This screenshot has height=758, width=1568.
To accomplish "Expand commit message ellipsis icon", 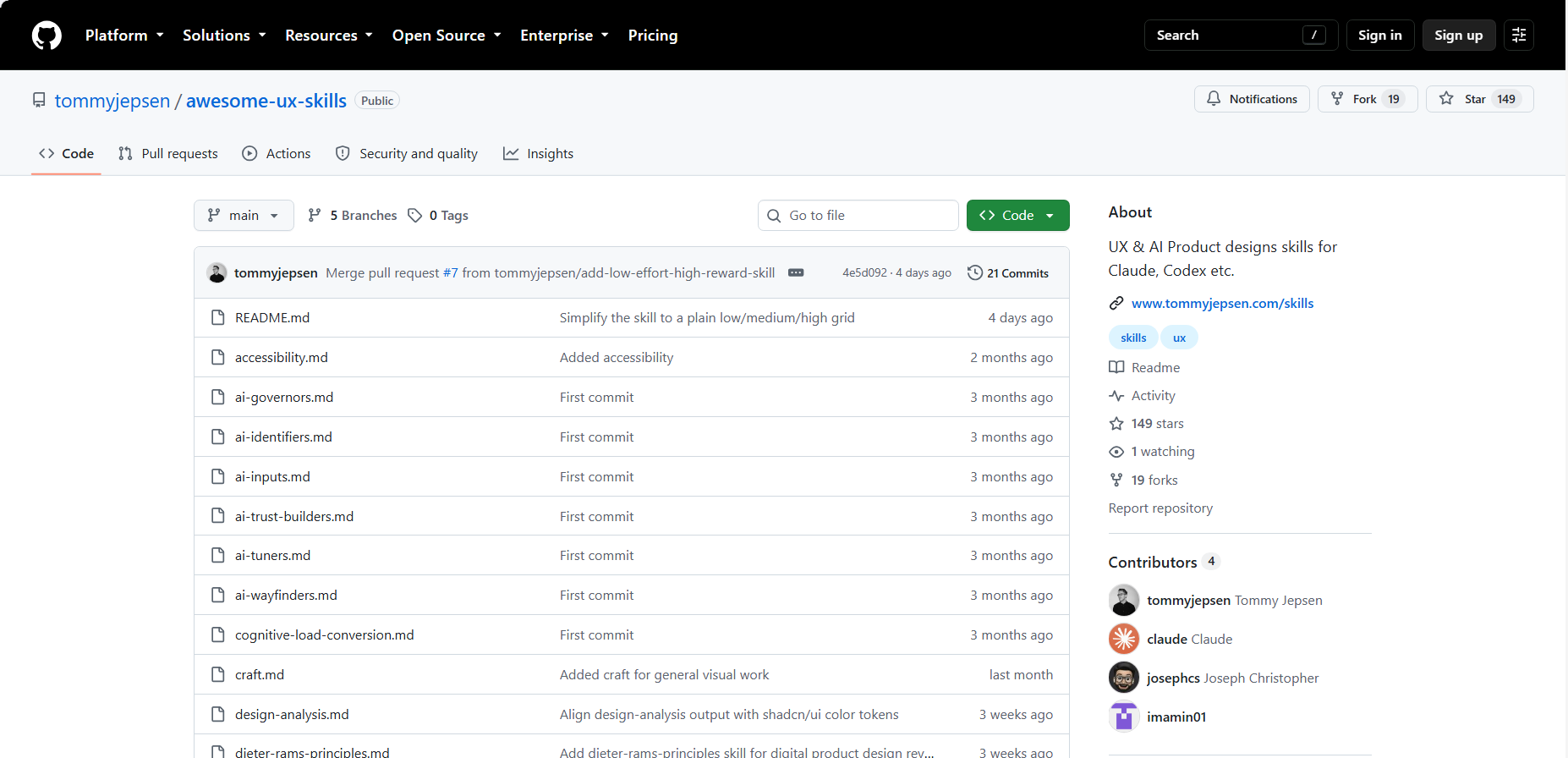I will tap(796, 272).
